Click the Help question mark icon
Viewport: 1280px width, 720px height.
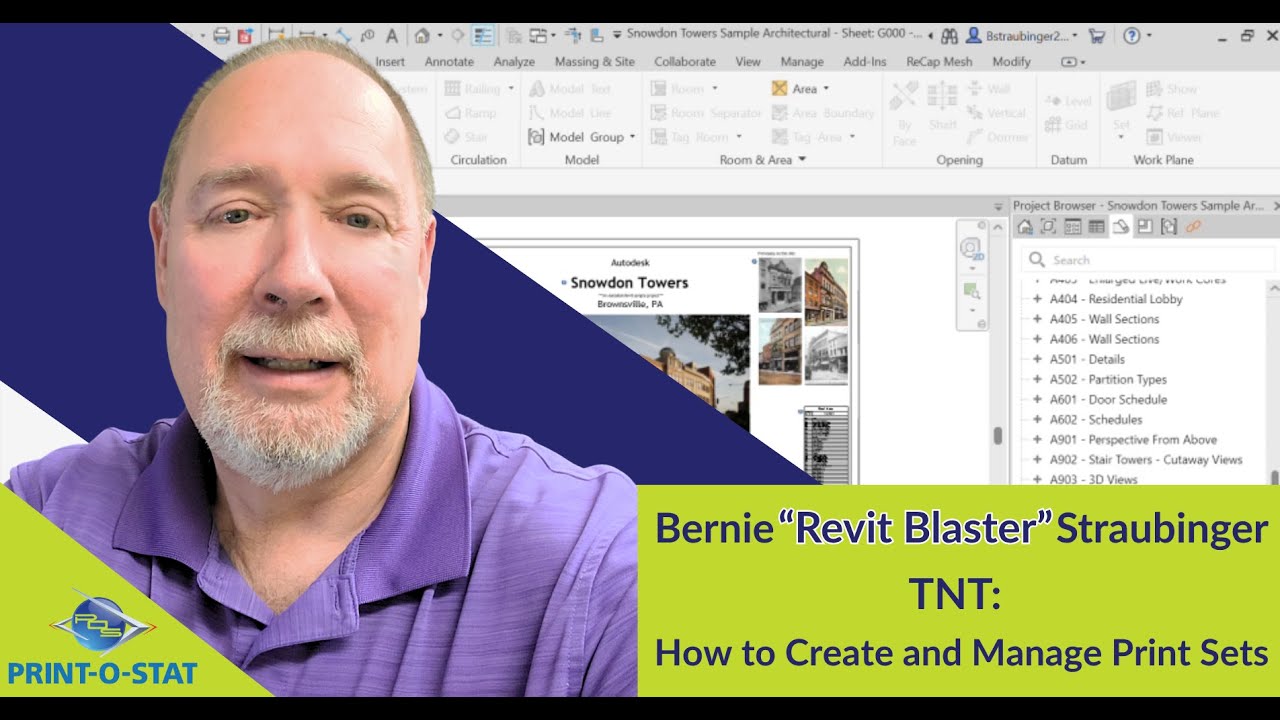1131,36
